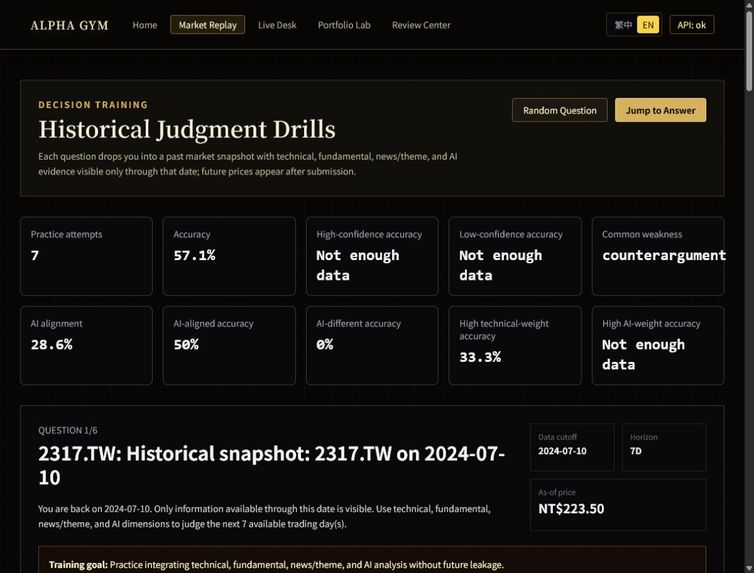Click the 2317.TW Historical snapshot heading
The width and height of the screenshot is (754, 573).
[272, 465]
